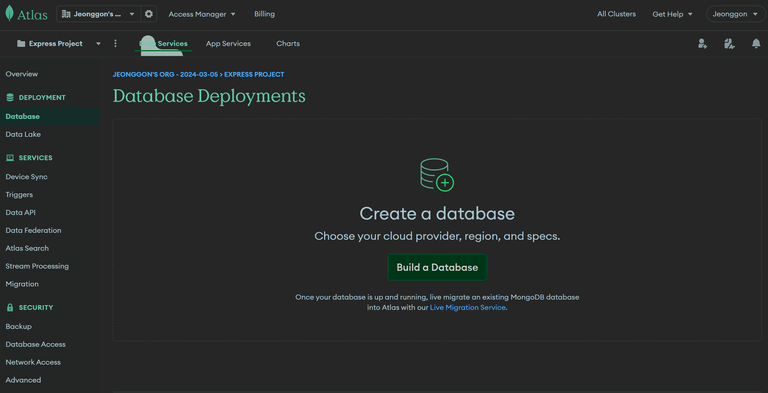Screen dimensions: 768x393
Task: Click the invite user icon
Action: point(702,44)
